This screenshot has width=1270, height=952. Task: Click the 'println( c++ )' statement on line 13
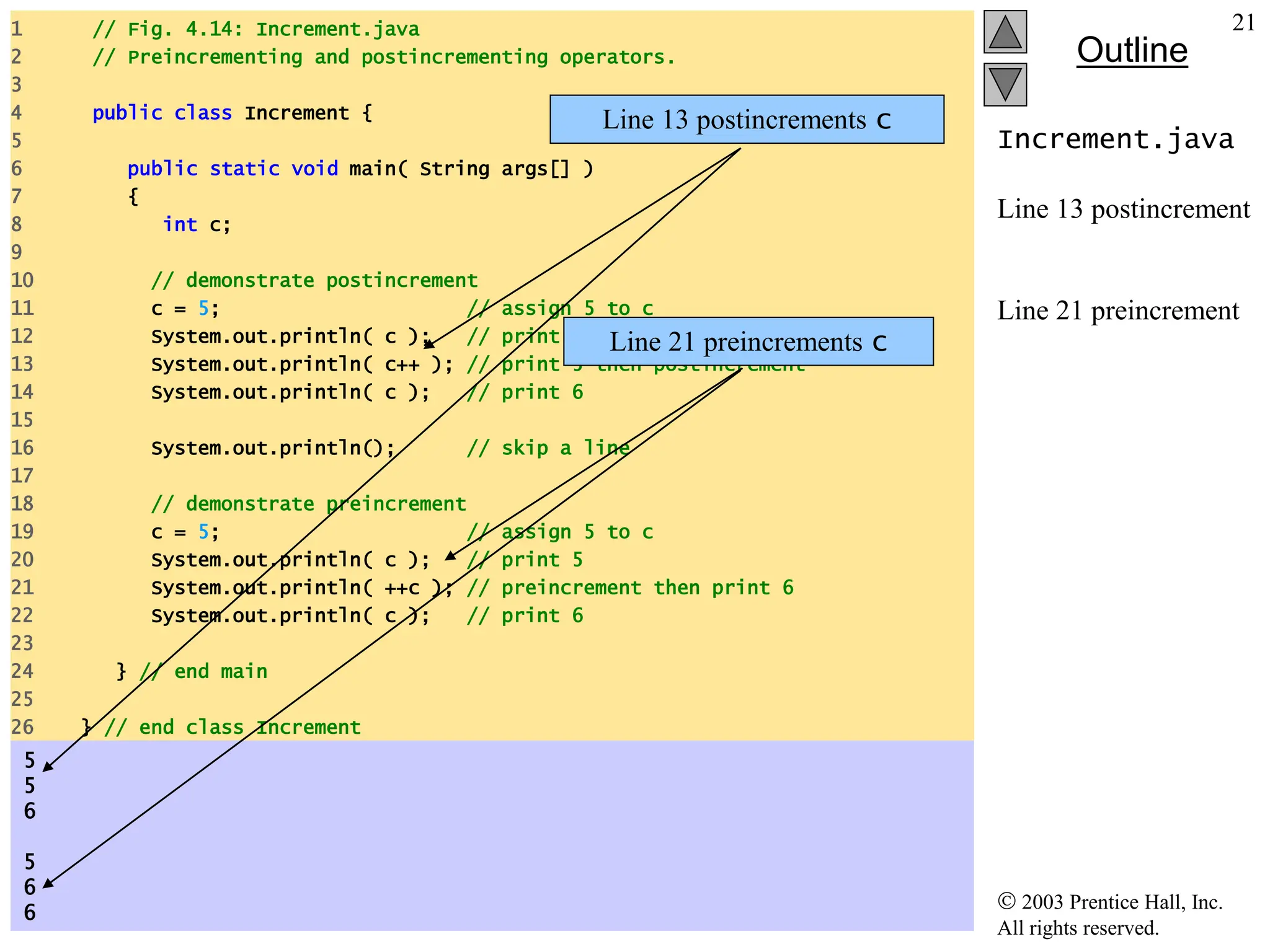click(x=302, y=364)
